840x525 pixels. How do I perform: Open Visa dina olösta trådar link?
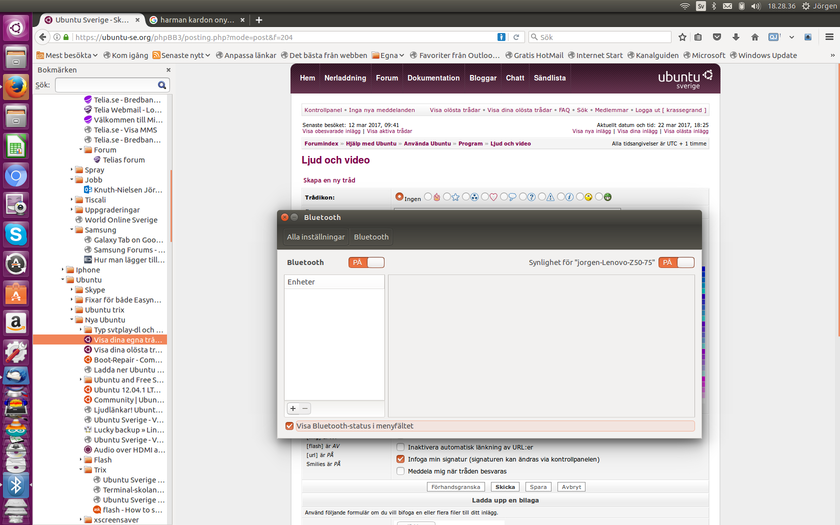tap(519, 110)
